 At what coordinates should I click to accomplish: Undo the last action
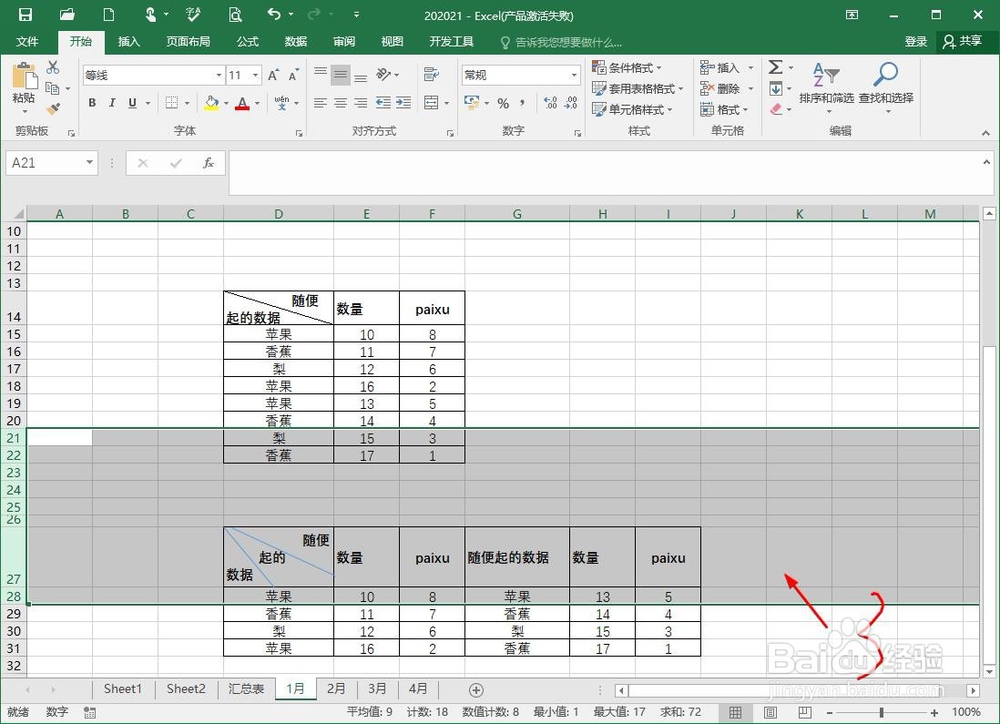coord(274,14)
